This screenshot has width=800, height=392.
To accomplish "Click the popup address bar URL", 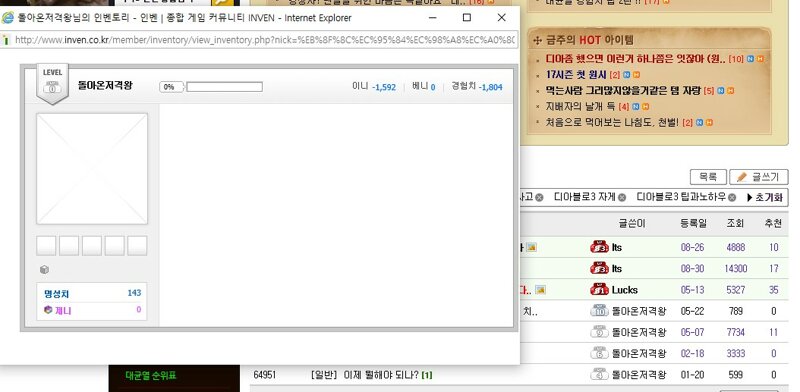I will click(264, 40).
